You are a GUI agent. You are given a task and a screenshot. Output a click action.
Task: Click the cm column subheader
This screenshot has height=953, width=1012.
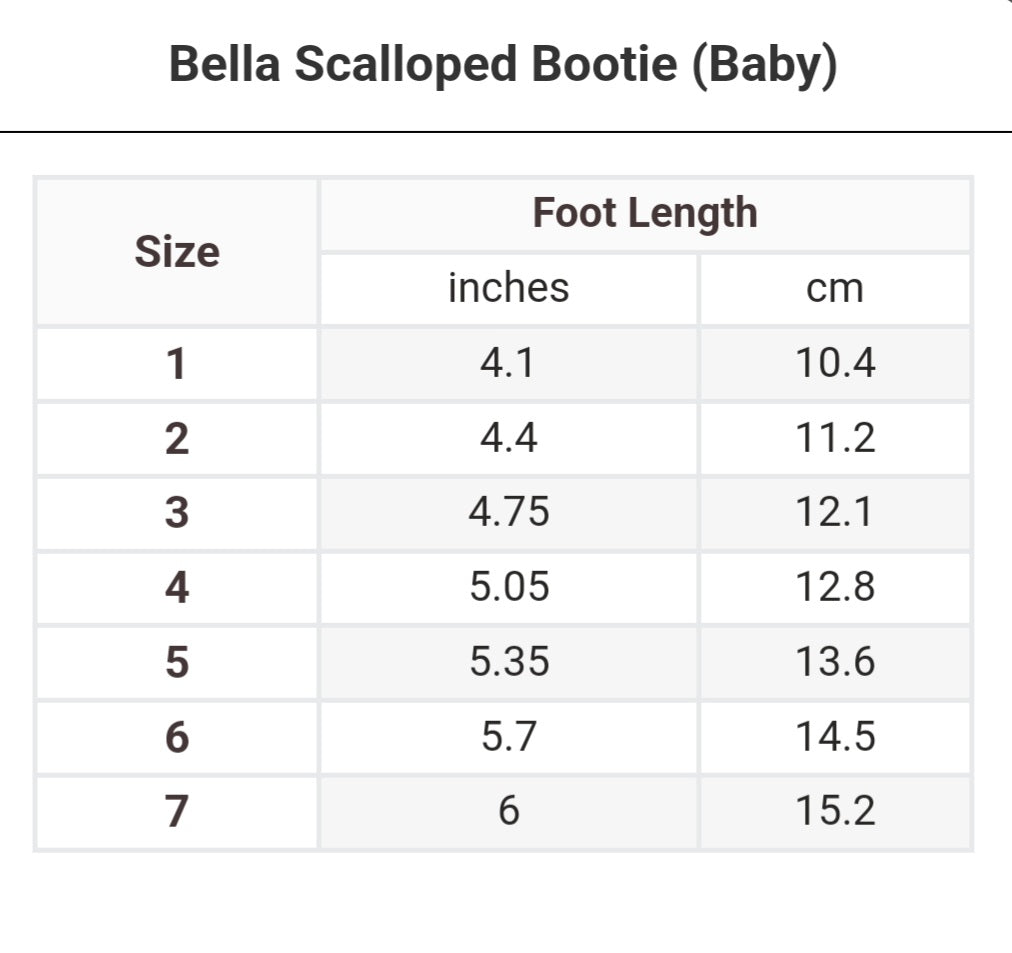835,288
